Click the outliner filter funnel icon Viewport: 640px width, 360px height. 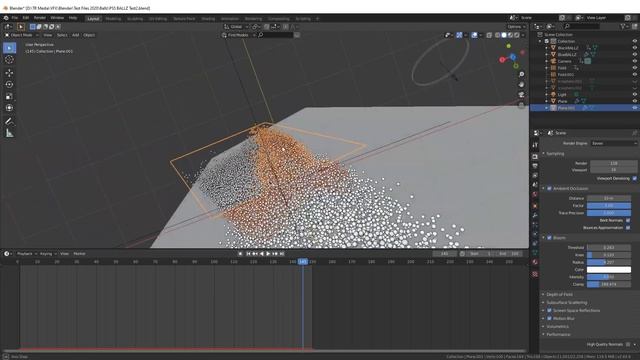coord(623,26)
